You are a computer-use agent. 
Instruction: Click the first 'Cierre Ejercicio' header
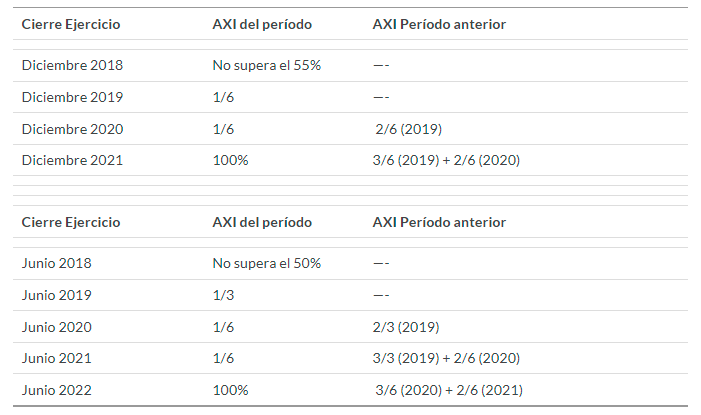(71, 24)
